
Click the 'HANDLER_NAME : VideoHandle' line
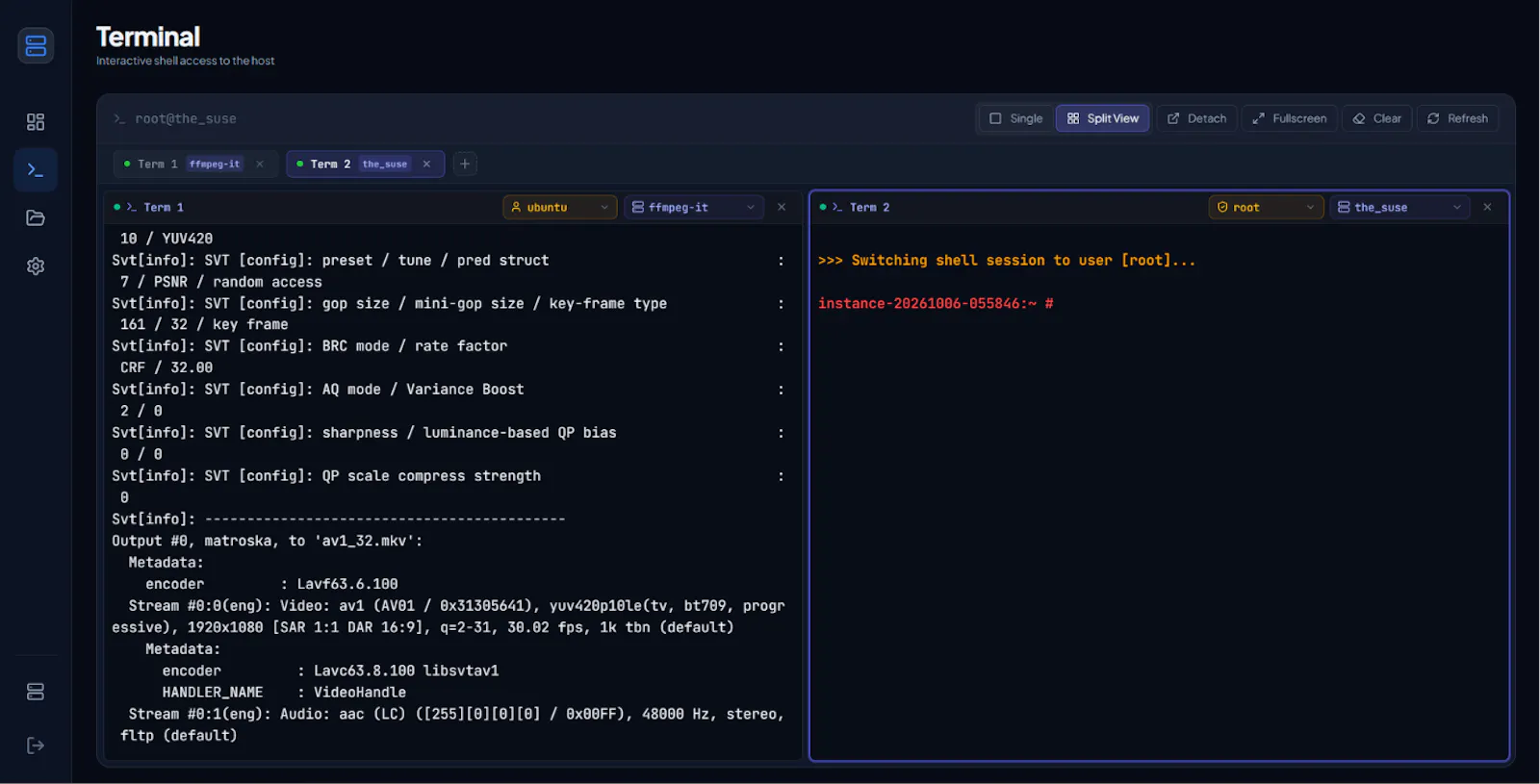click(284, 693)
